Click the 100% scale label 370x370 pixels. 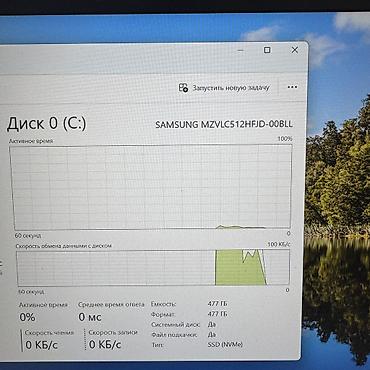pyautogui.click(x=285, y=139)
